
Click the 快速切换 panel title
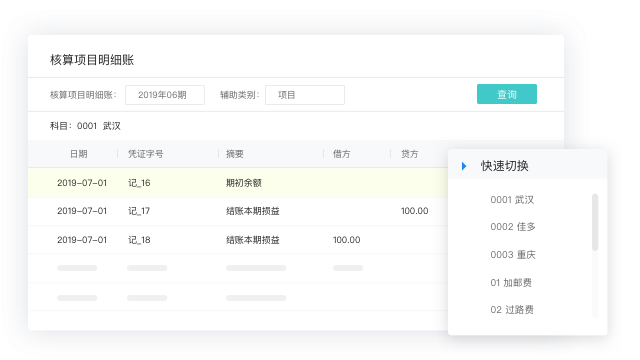click(504, 166)
